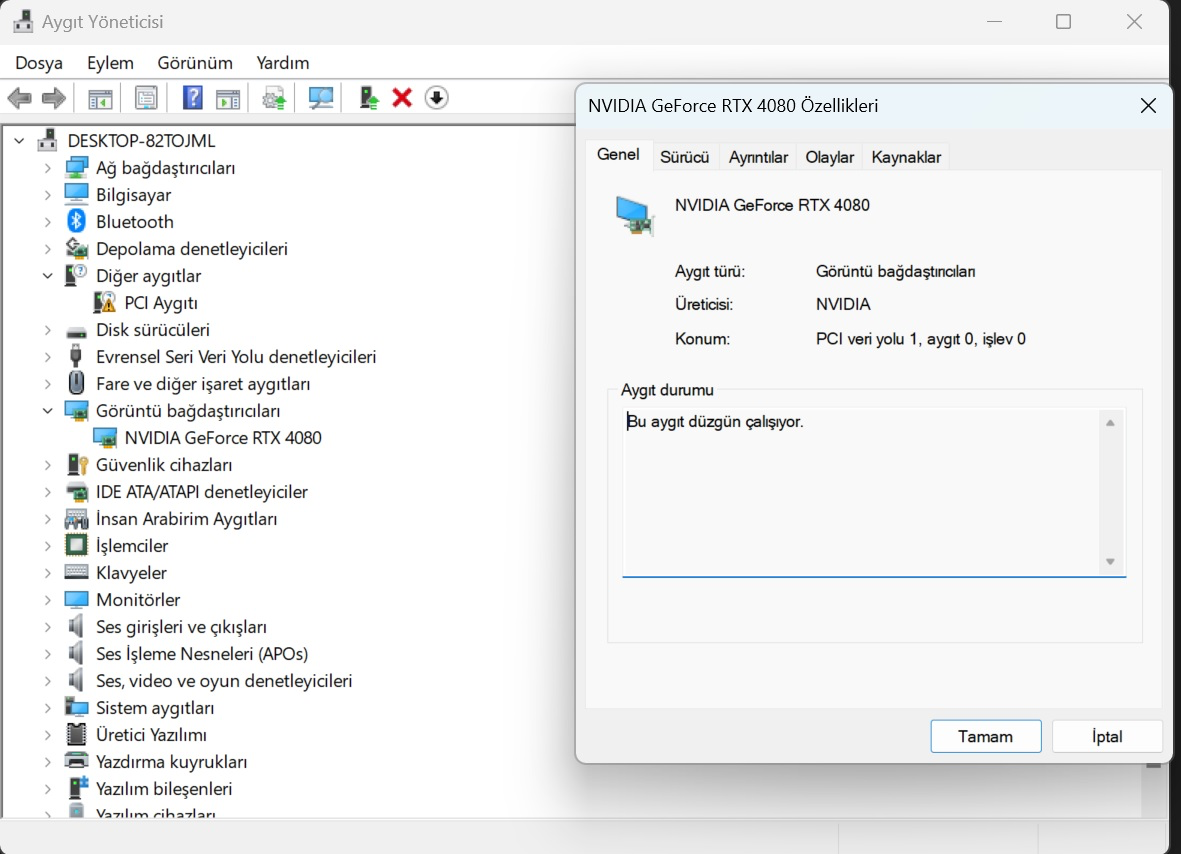1181x854 pixels.
Task: Click the Aygıt durumu scroll-up arrow
Action: point(1110,423)
